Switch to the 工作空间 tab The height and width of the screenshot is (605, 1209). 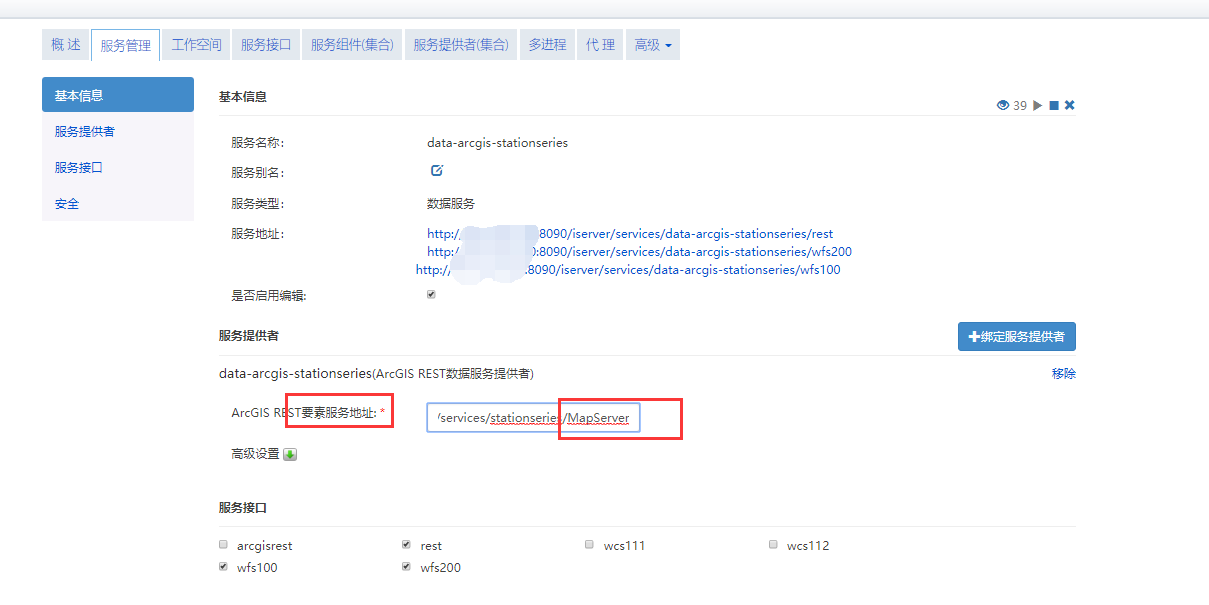(195, 44)
